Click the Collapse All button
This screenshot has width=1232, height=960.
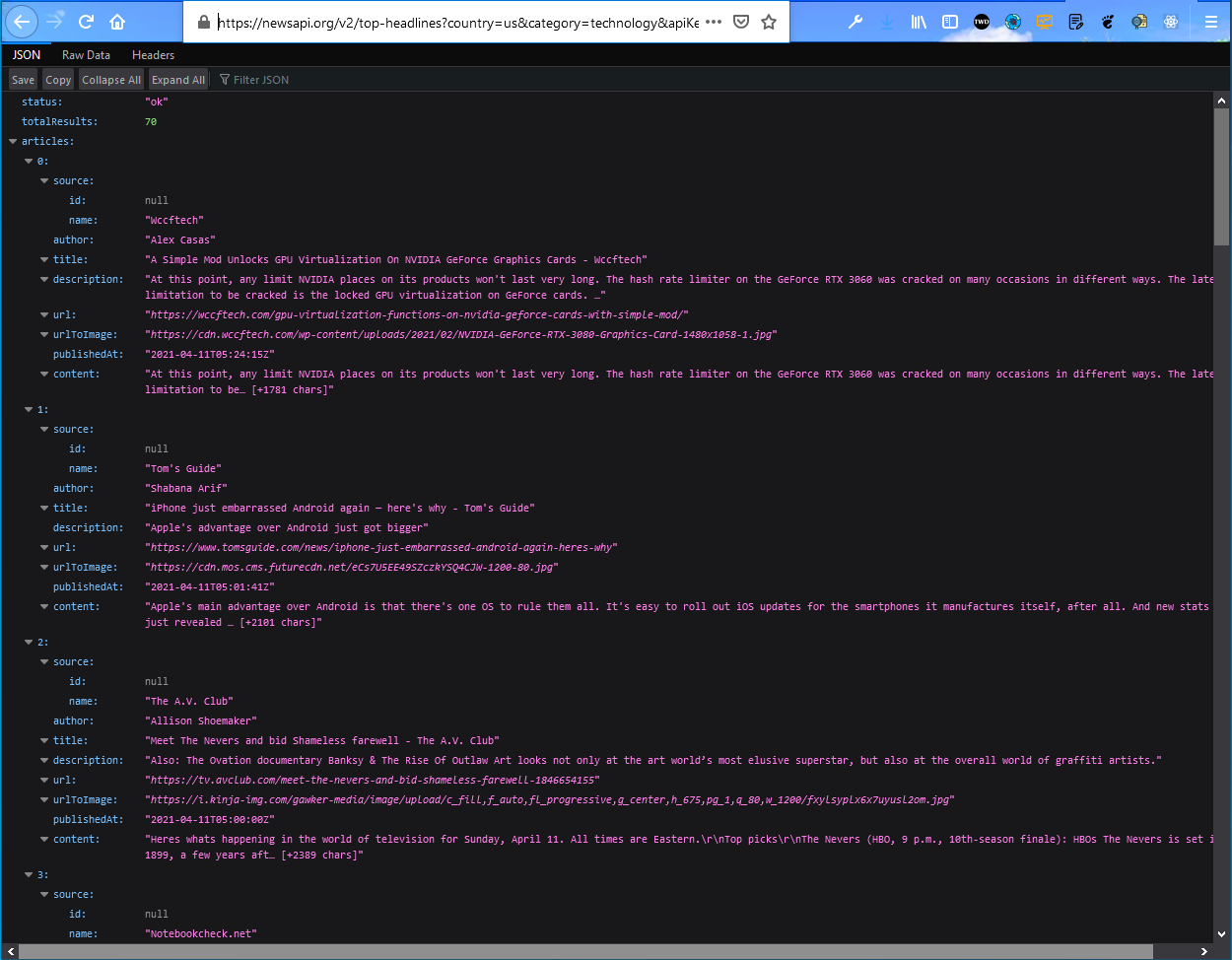[111, 80]
